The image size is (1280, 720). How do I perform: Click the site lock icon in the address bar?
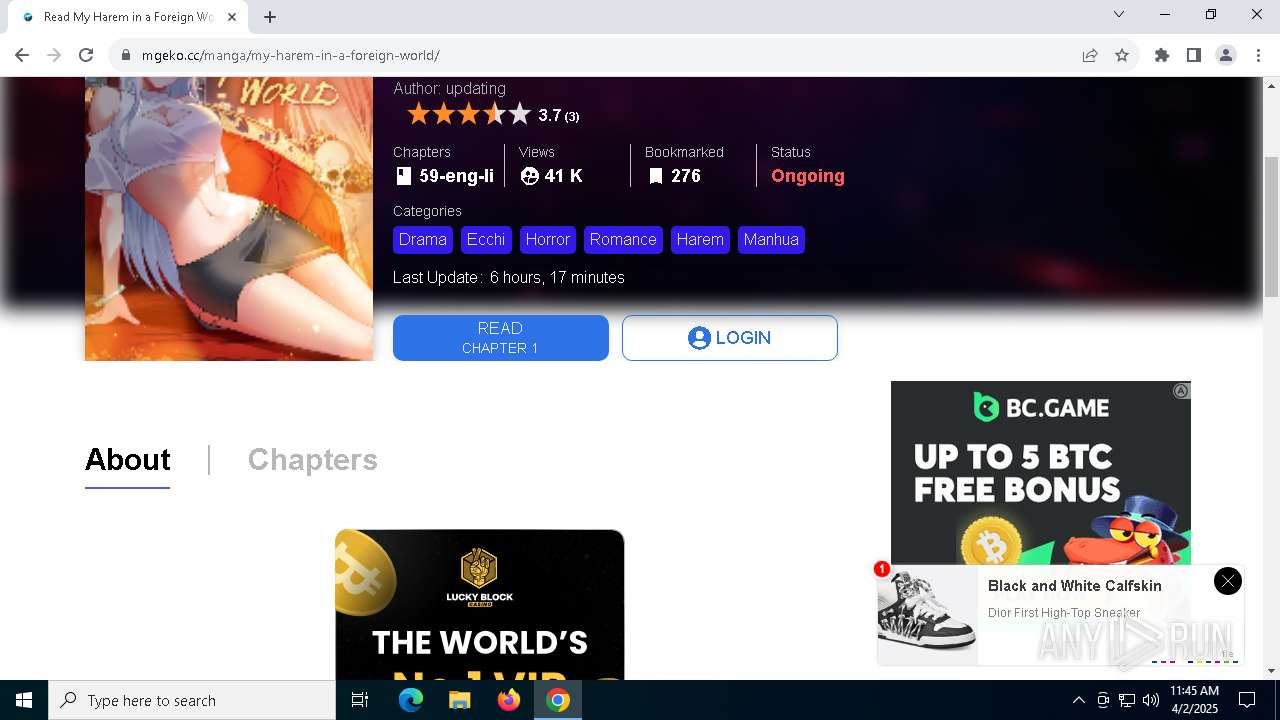click(126, 56)
